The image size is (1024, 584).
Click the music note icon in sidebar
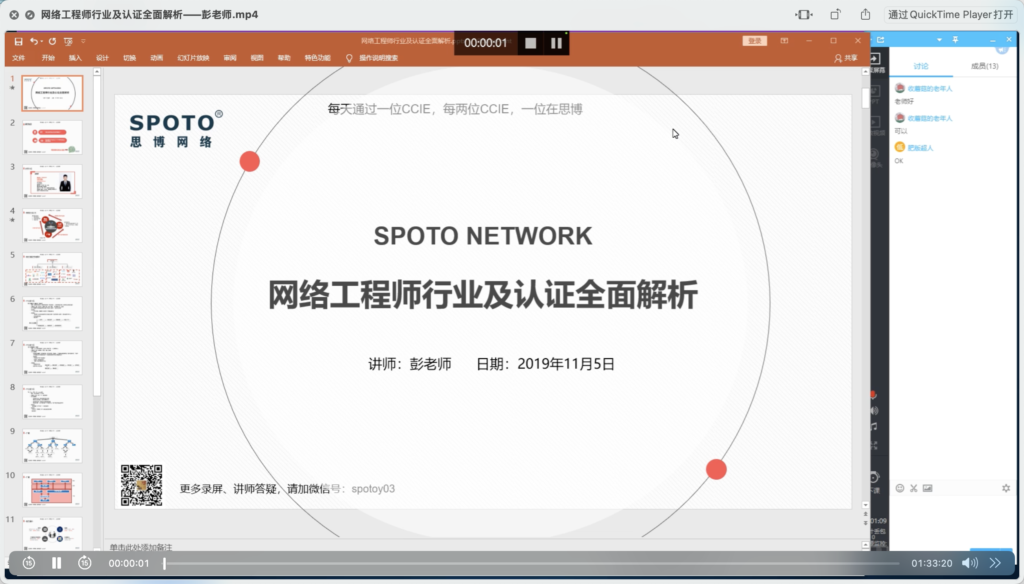pos(874,426)
